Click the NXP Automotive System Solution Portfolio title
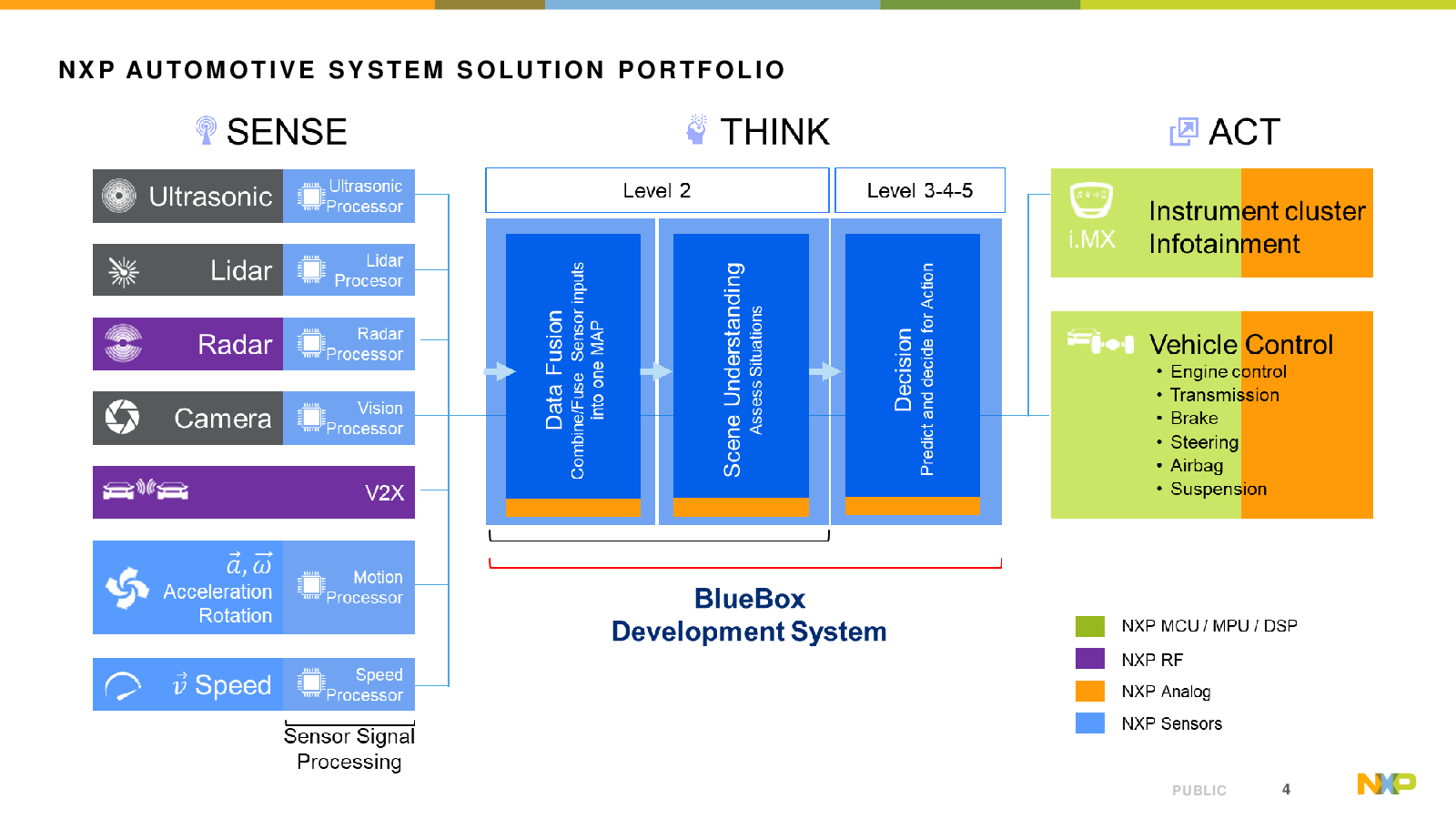This screenshot has width=1456, height=819. click(x=421, y=70)
